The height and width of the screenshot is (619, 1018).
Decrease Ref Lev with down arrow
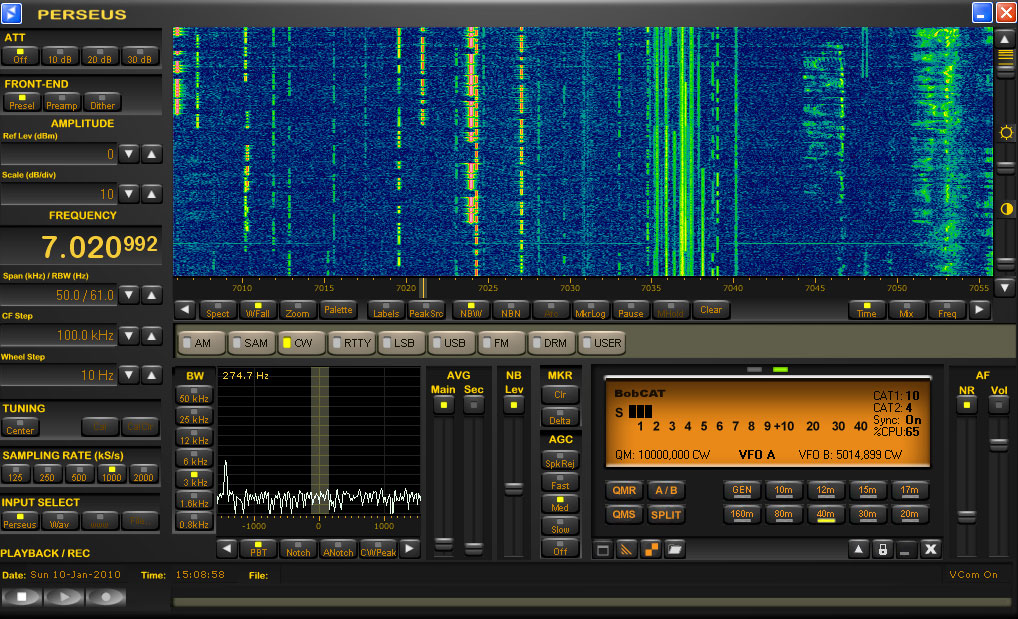[x=129, y=154]
